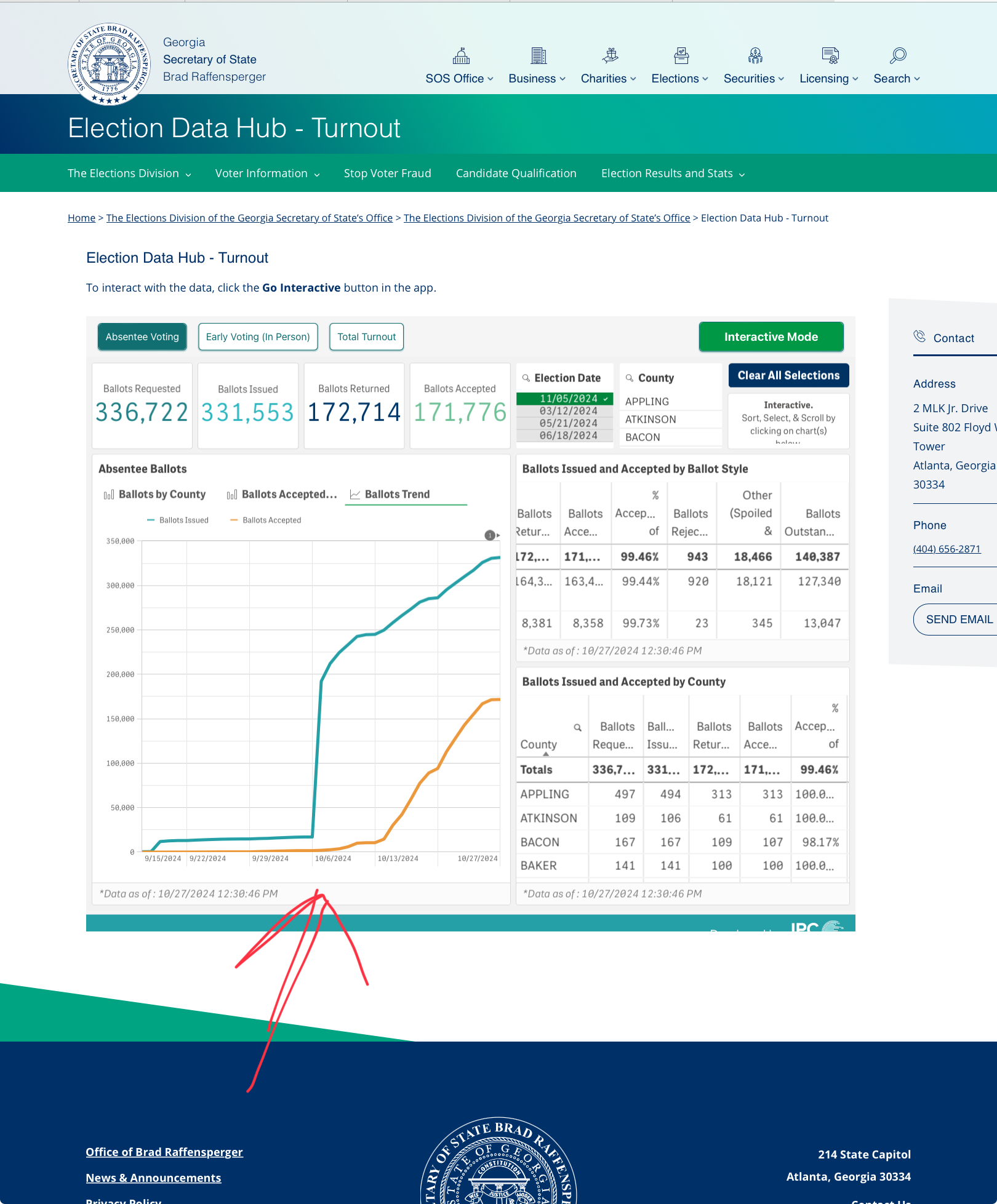997x1204 pixels.
Task: Click Ballots Outstanding column header in style table
Action: coord(814,522)
